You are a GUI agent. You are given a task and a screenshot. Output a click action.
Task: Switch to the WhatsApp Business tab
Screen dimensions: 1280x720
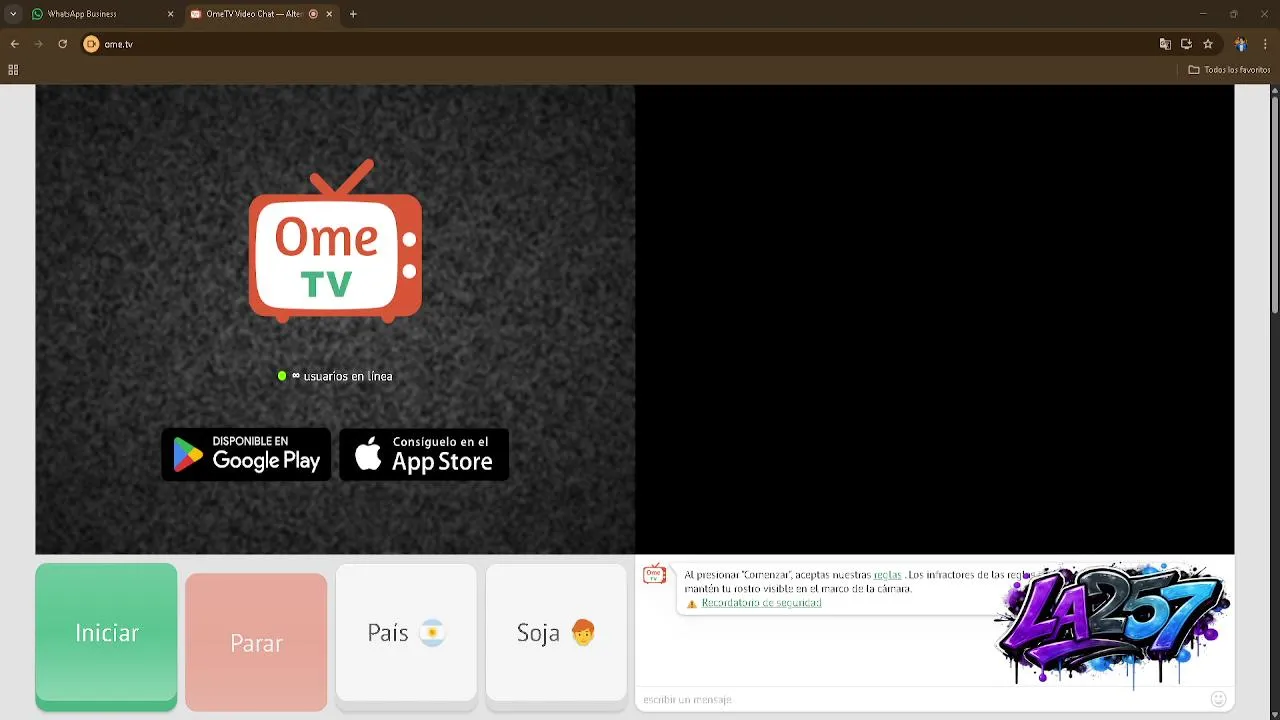click(x=100, y=14)
